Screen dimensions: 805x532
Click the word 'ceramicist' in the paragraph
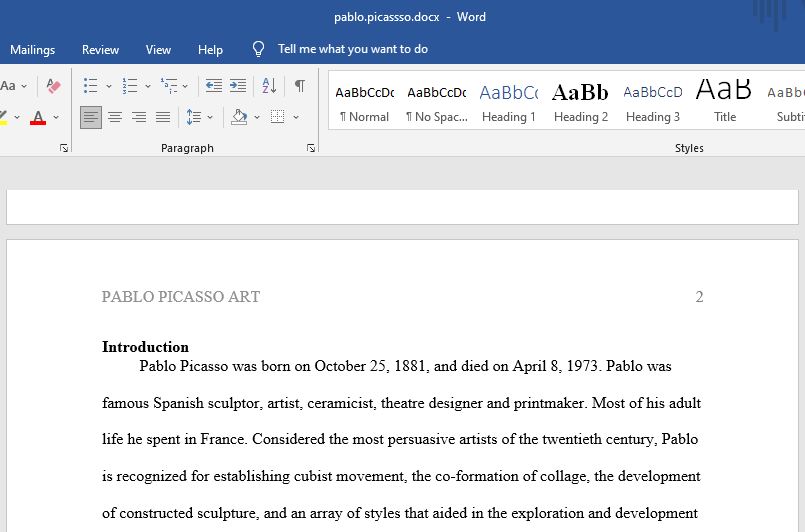pos(342,403)
